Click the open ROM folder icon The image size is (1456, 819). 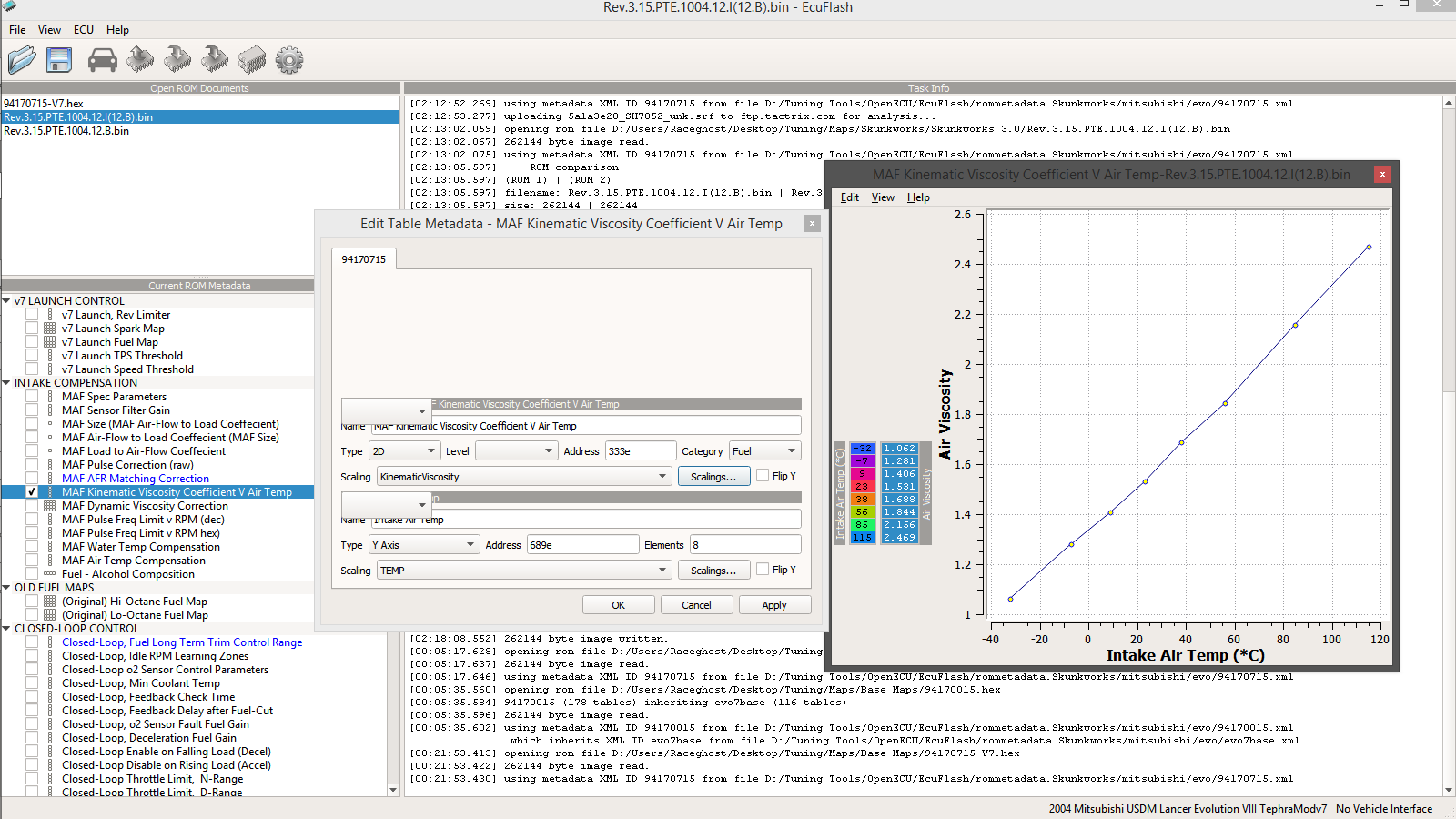click(x=22, y=60)
